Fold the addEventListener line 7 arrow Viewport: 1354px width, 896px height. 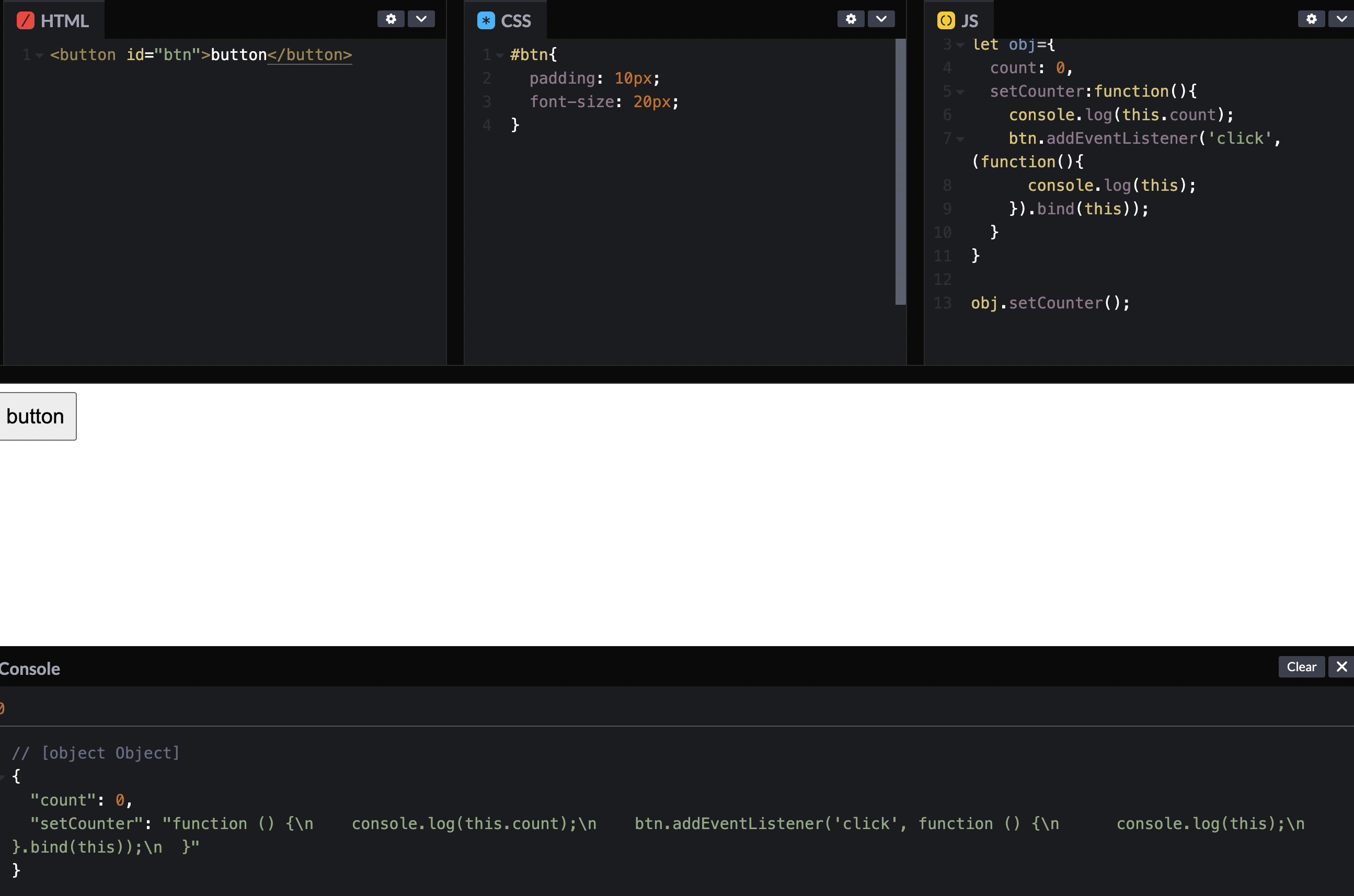click(x=960, y=139)
